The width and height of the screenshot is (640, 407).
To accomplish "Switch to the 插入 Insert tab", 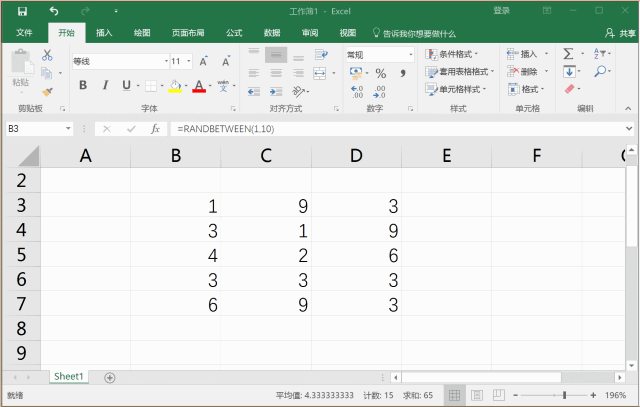I will point(104,33).
